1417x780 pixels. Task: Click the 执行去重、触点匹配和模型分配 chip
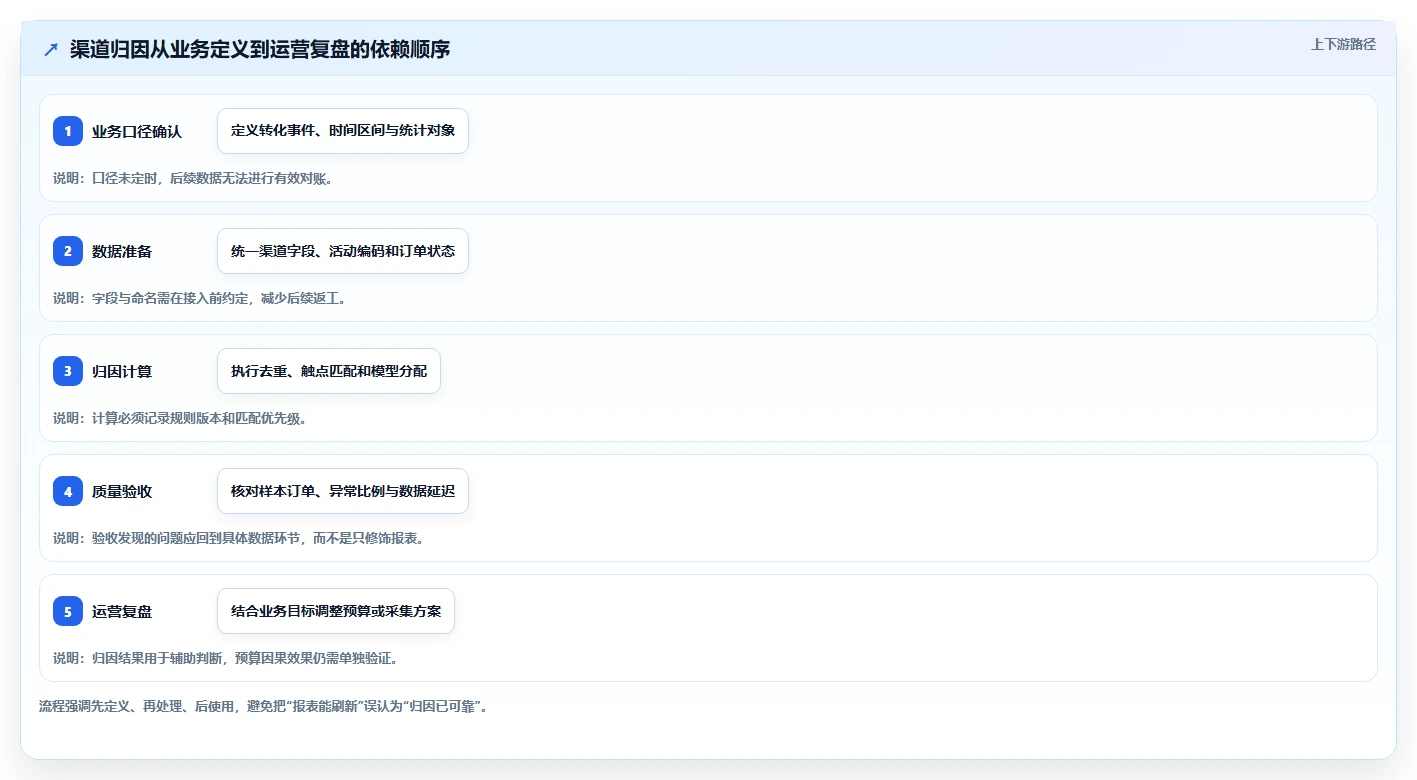(329, 371)
